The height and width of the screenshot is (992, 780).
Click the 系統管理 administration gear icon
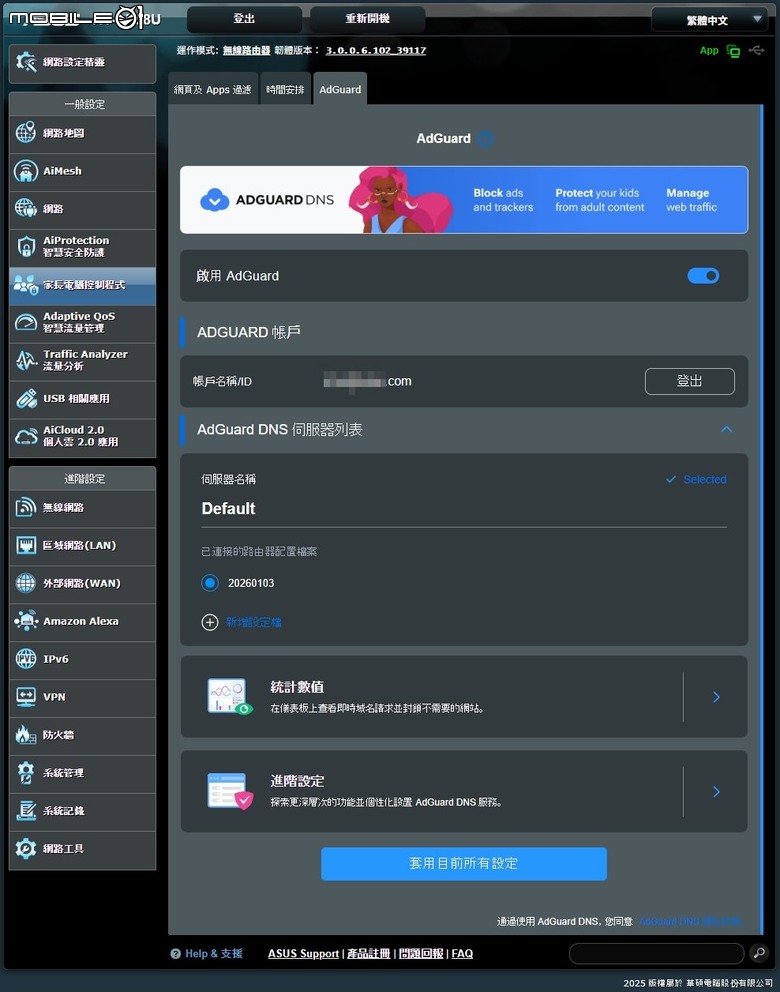[x=26, y=772]
